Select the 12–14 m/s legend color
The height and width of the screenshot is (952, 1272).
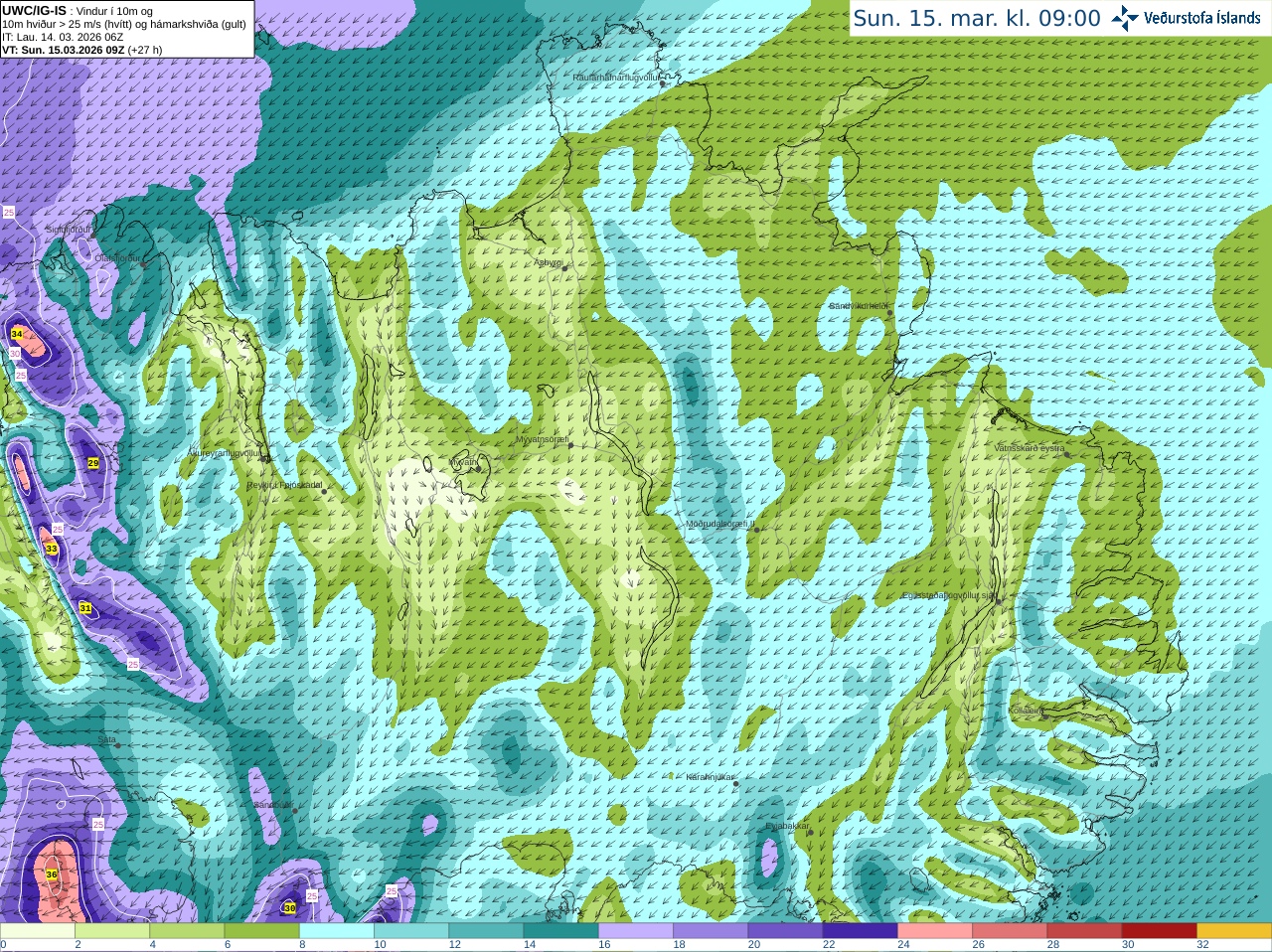click(486, 931)
